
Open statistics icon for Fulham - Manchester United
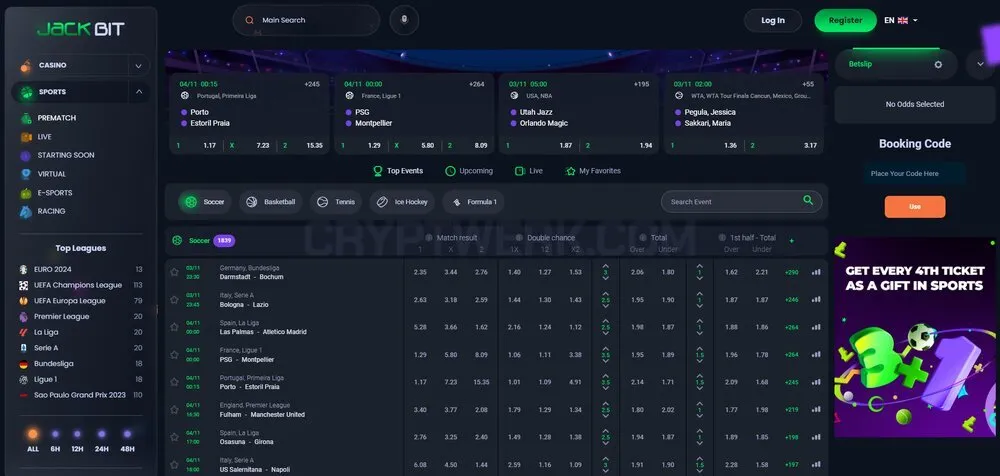[816, 410]
